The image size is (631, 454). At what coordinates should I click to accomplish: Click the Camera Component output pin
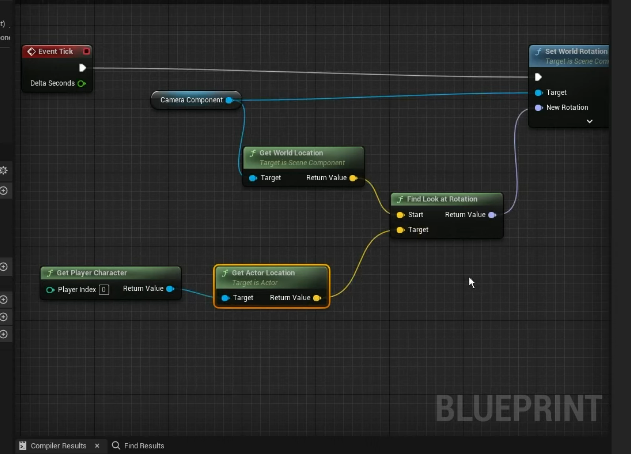229,100
